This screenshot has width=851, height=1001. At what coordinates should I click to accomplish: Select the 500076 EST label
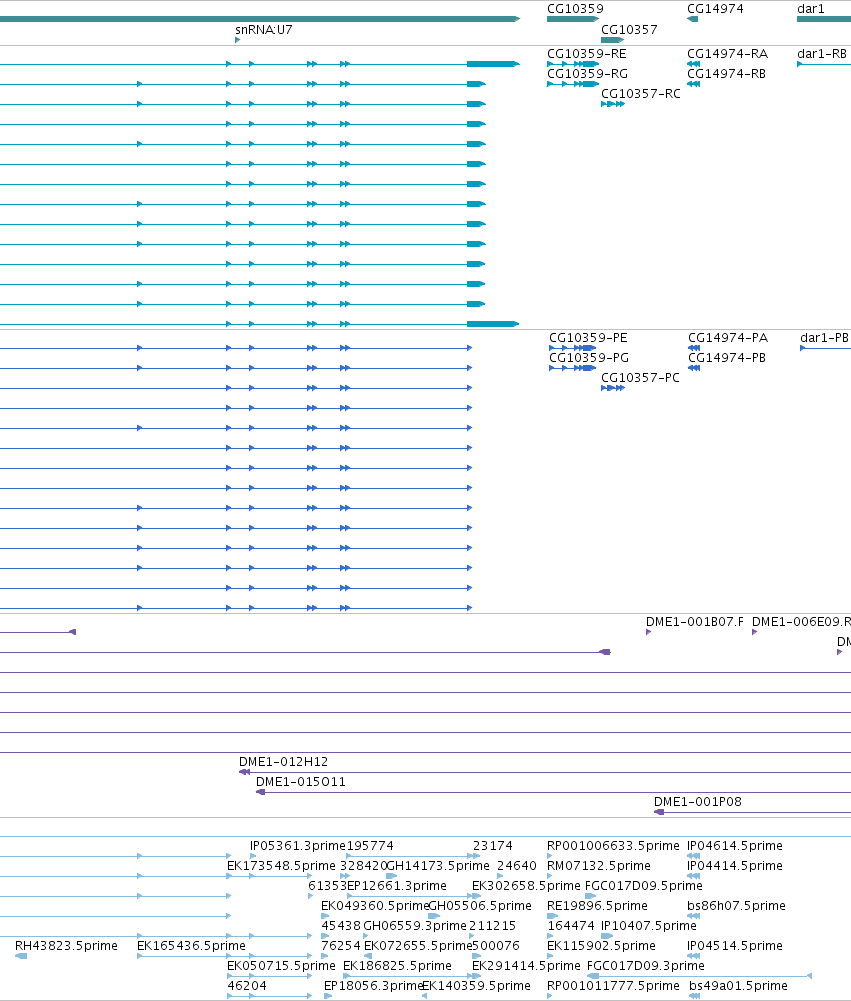coord(496,946)
